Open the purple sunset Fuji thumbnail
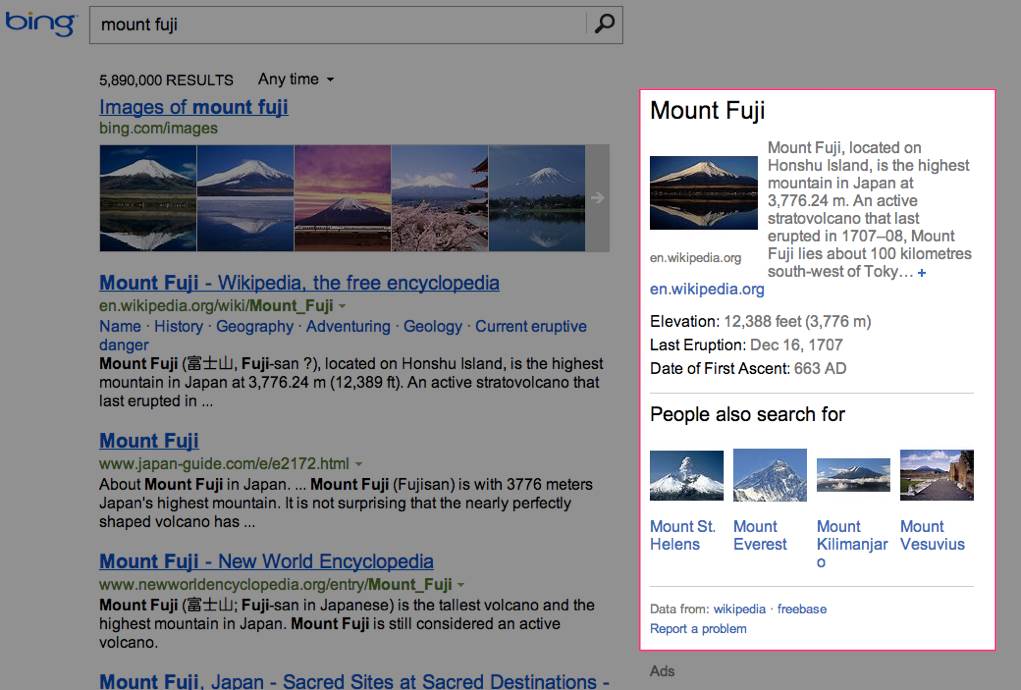Screen dimensions: 1021x690 (x=343, y=198)
